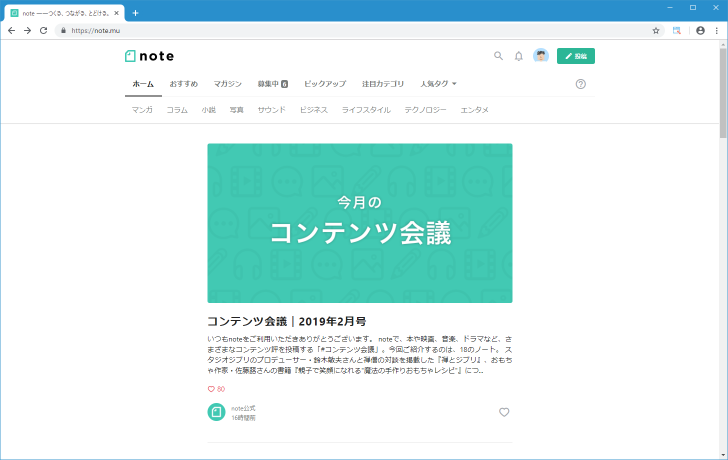Click the article excerpt text
728x460 pixels.
coord(360,355)
